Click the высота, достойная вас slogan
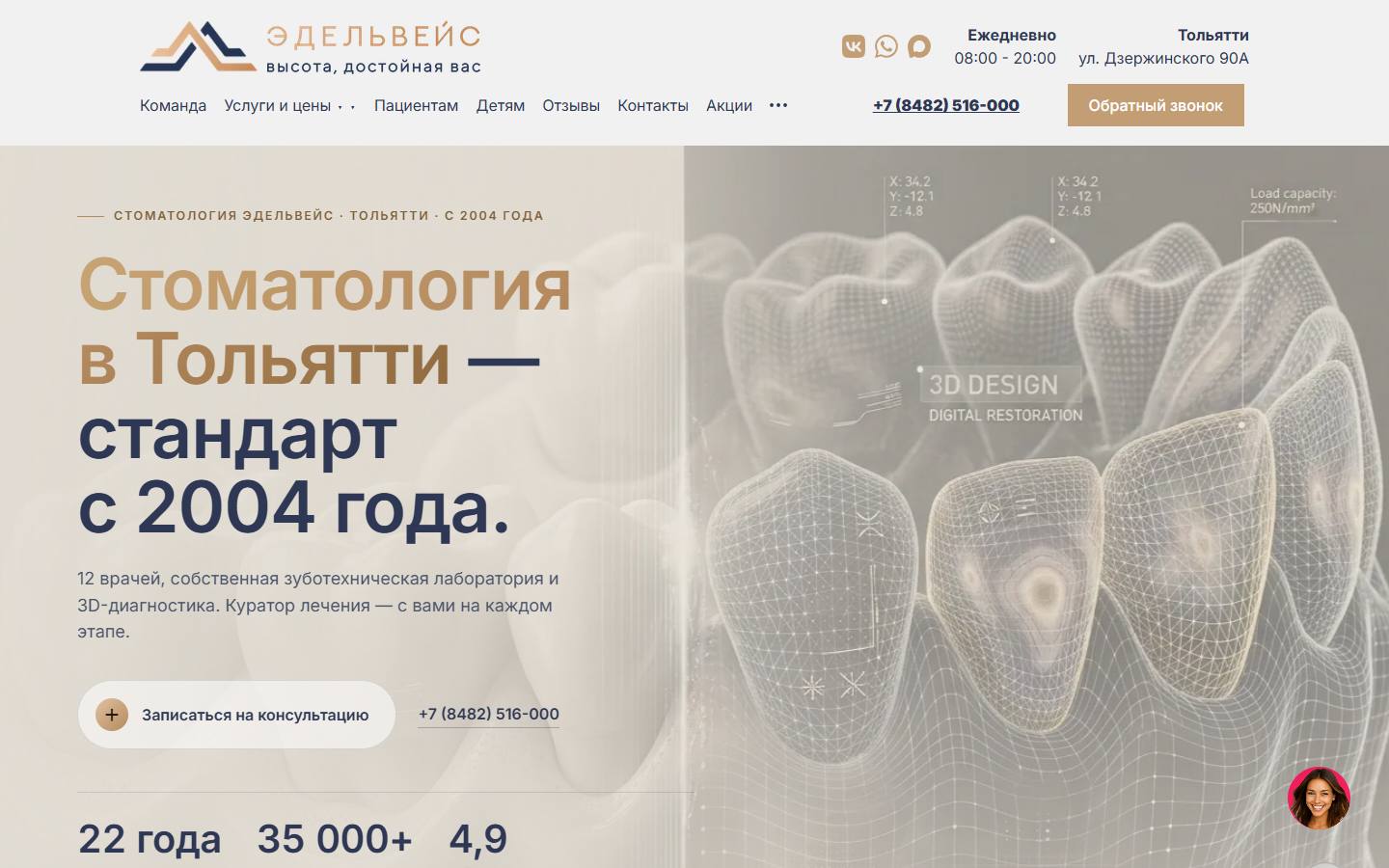The image size is (1389, 868). (373, 67)
